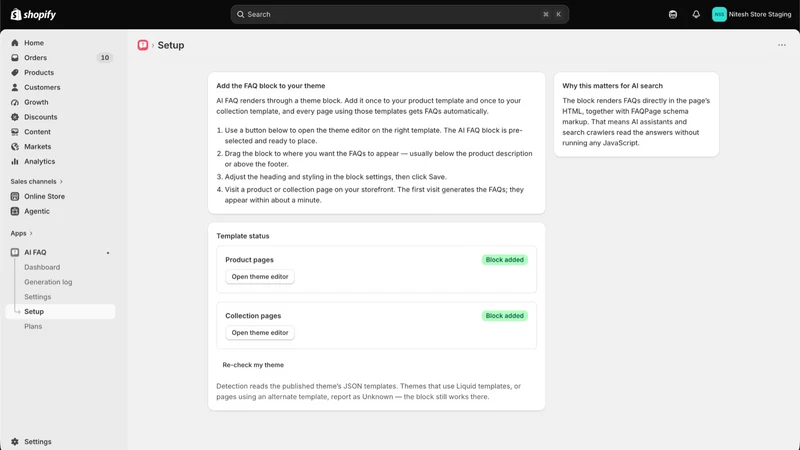Screen dimensions: 800x450
Task: Click the AI FAQ app icon in sidebar
Action: 15,253
